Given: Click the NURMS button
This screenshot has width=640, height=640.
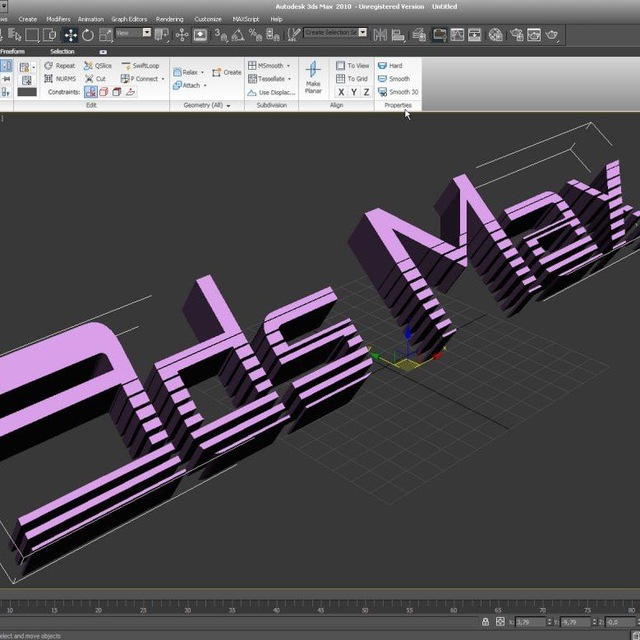Looking at the screenshot, I should click(x=60, y=79).
